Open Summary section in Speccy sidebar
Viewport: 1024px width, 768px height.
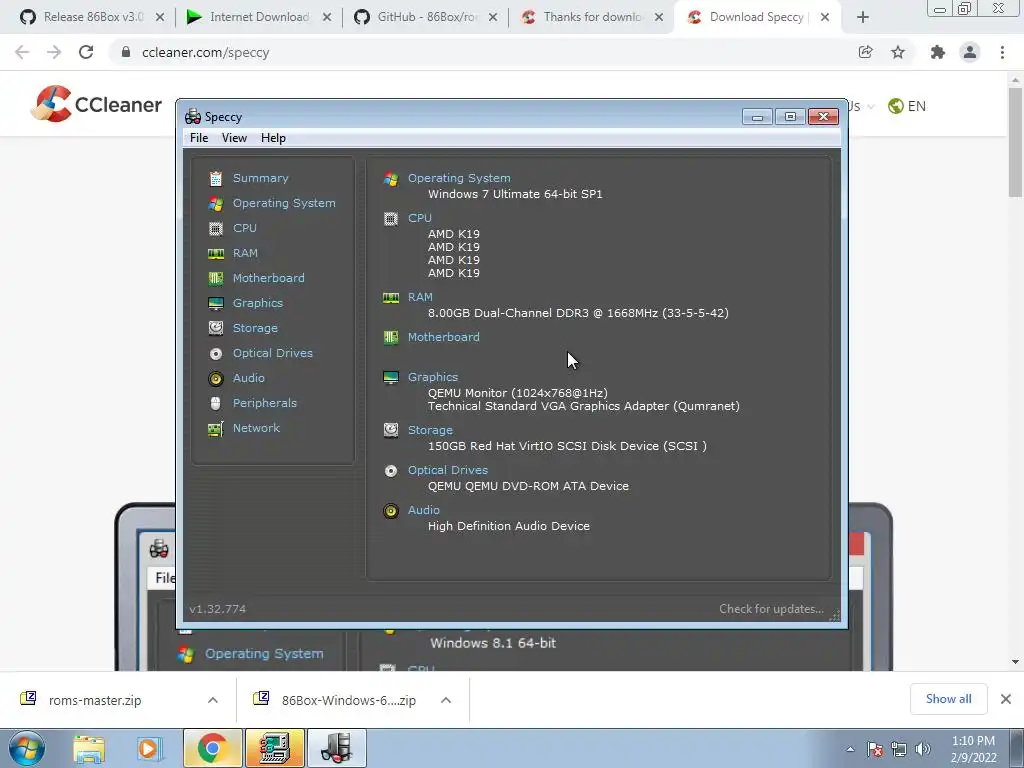[260, 178]
